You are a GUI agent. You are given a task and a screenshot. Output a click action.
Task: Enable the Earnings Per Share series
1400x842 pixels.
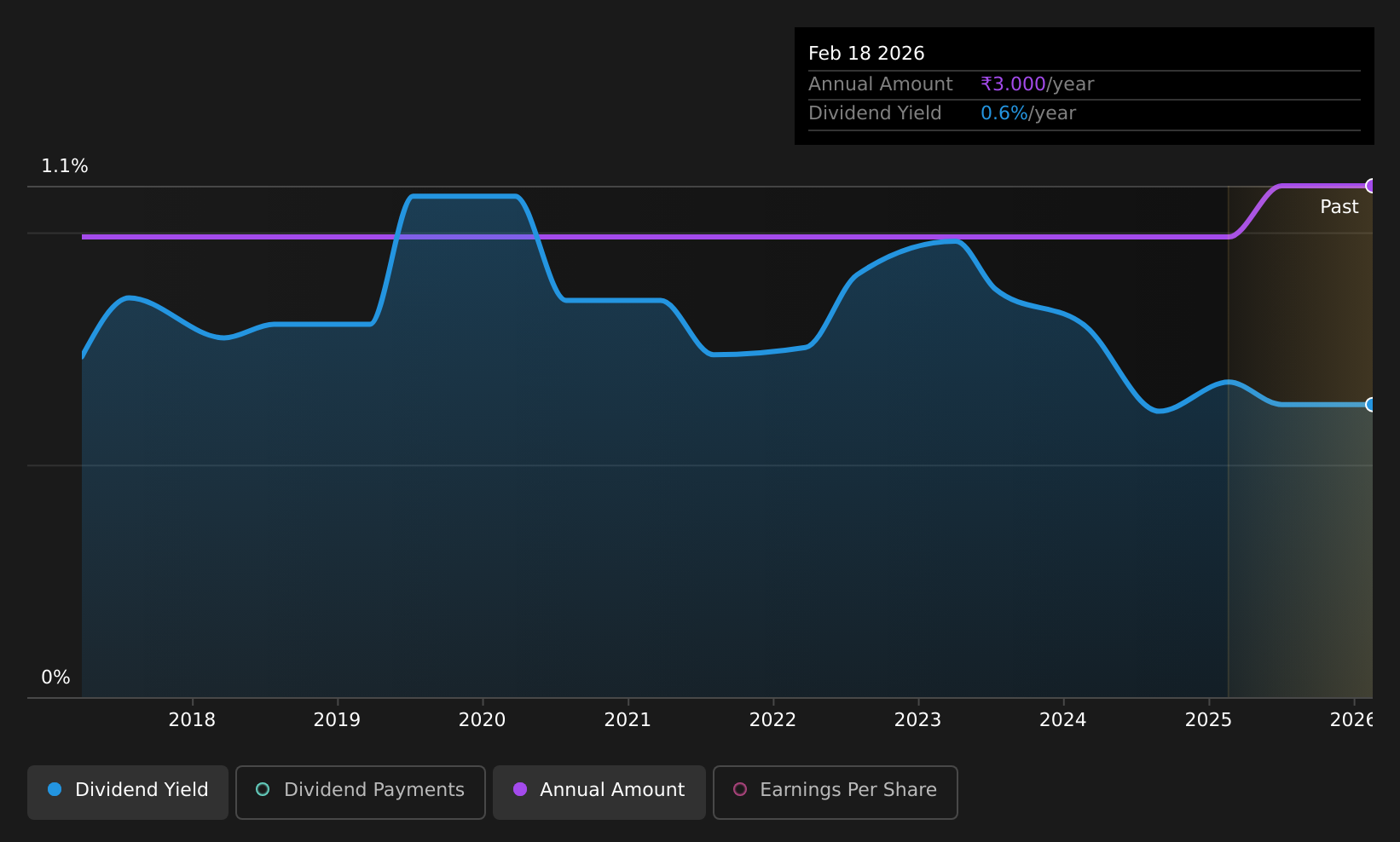[836, 792]
